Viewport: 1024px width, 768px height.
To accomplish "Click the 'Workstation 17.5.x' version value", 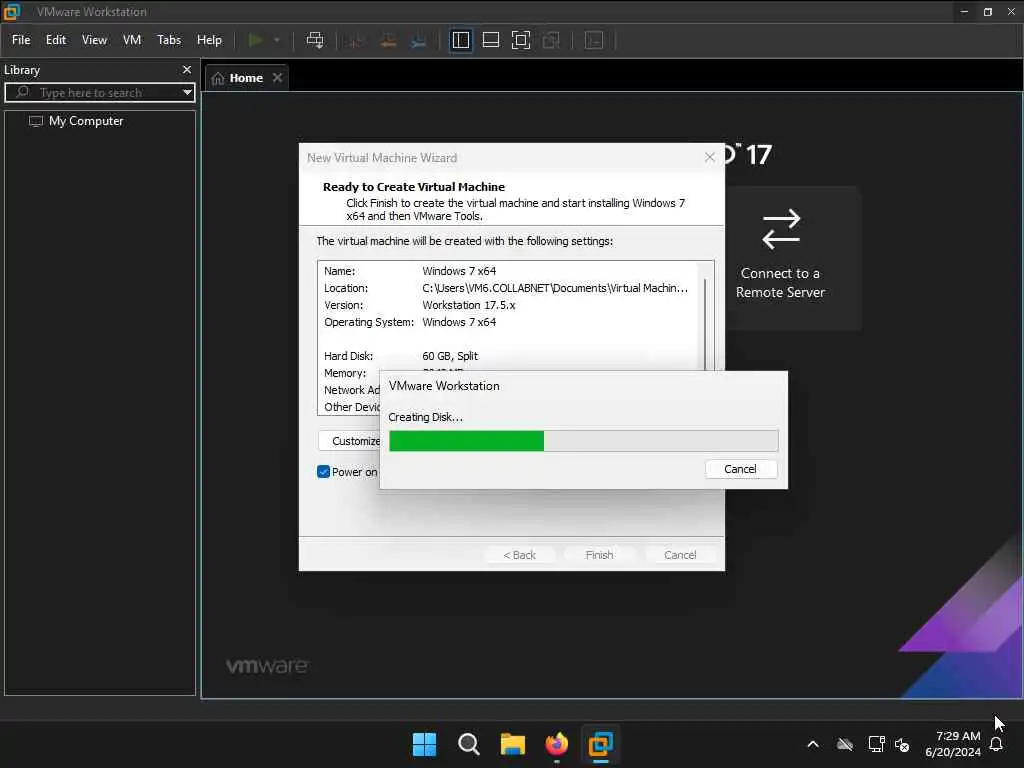I will (468, 305).
